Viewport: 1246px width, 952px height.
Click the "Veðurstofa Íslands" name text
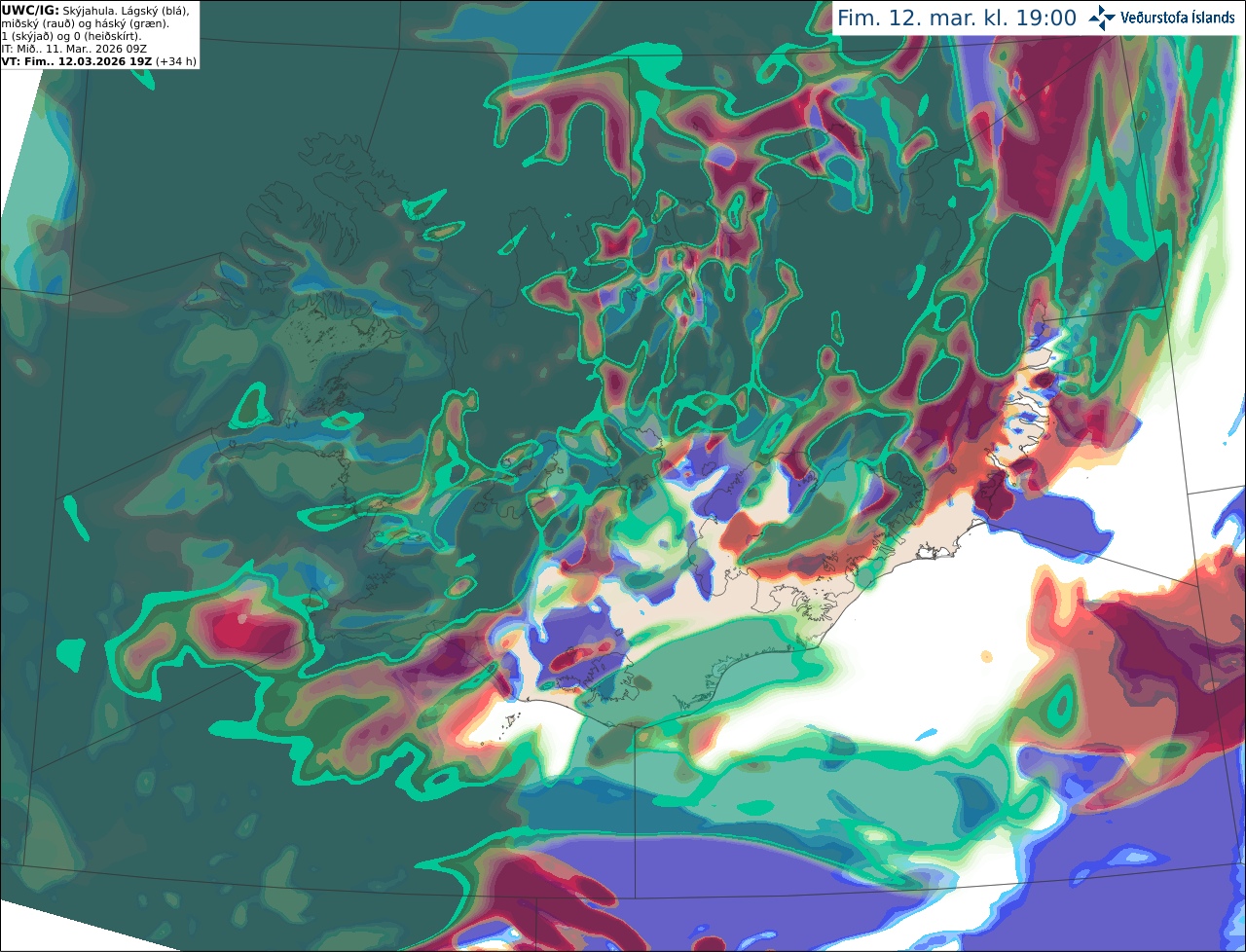1178,18
